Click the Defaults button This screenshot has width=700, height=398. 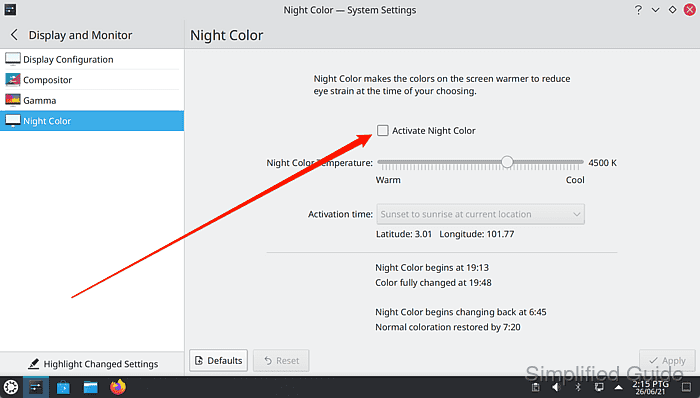click(219, 361)
